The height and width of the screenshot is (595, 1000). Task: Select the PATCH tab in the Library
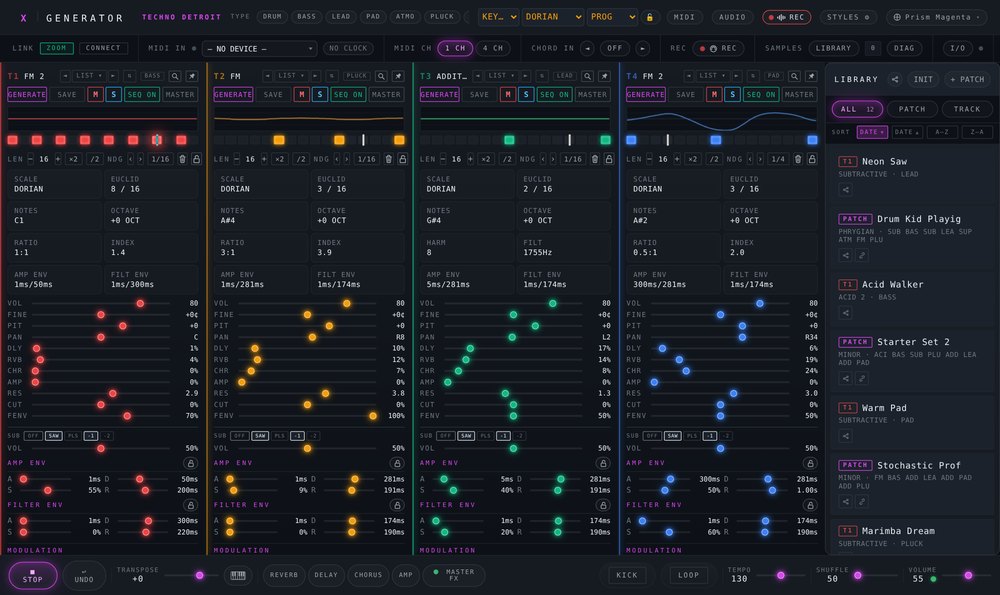[x=912, y=109]
